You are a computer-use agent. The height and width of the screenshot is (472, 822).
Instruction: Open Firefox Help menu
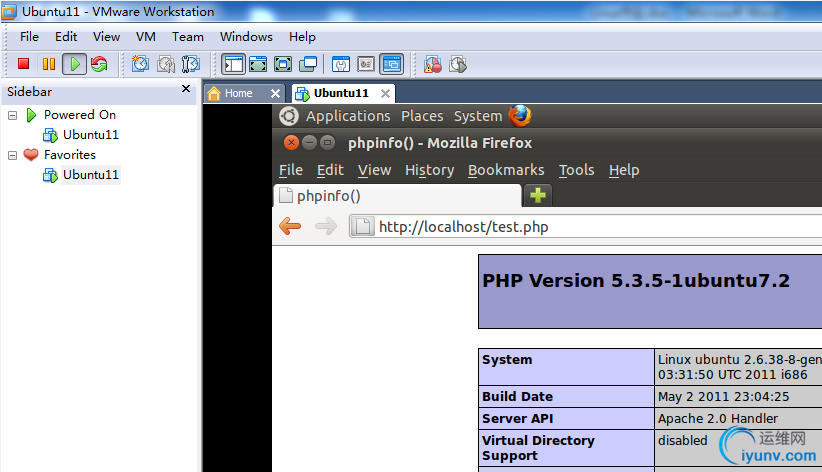point(624,170)
